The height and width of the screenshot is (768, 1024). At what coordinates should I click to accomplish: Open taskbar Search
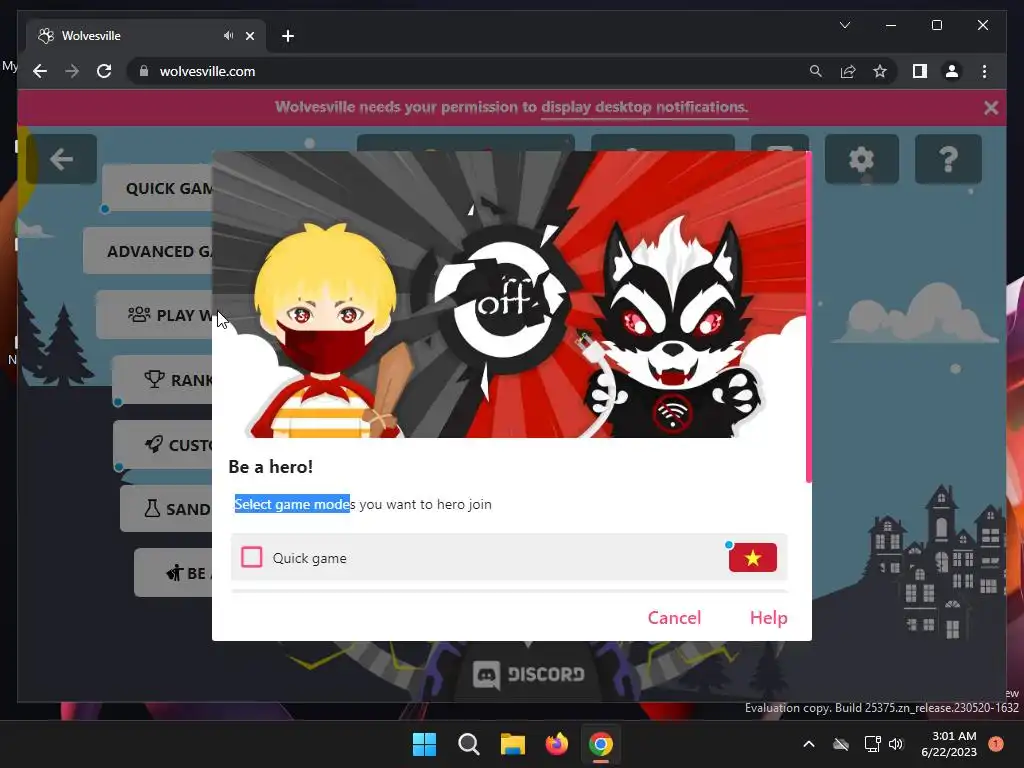point(469,744)
